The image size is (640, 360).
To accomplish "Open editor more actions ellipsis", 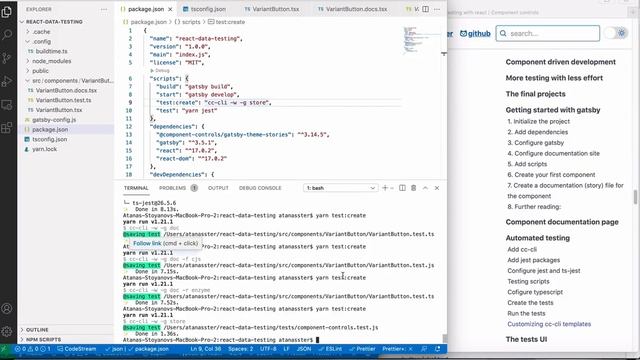I will [x=437, y=9].
